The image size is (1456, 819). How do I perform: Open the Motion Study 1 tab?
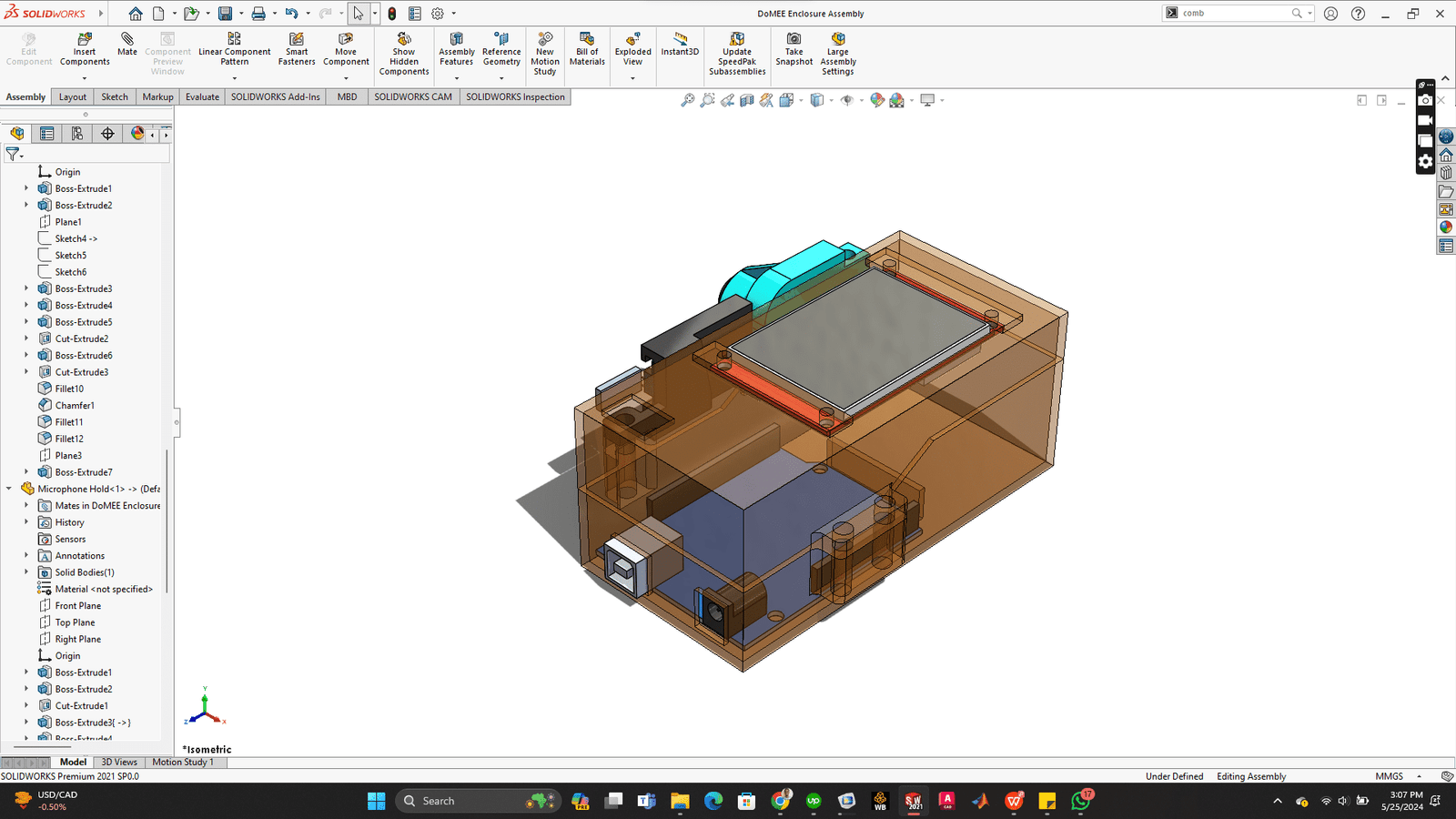pyautogui.click(x=182, y=763)
